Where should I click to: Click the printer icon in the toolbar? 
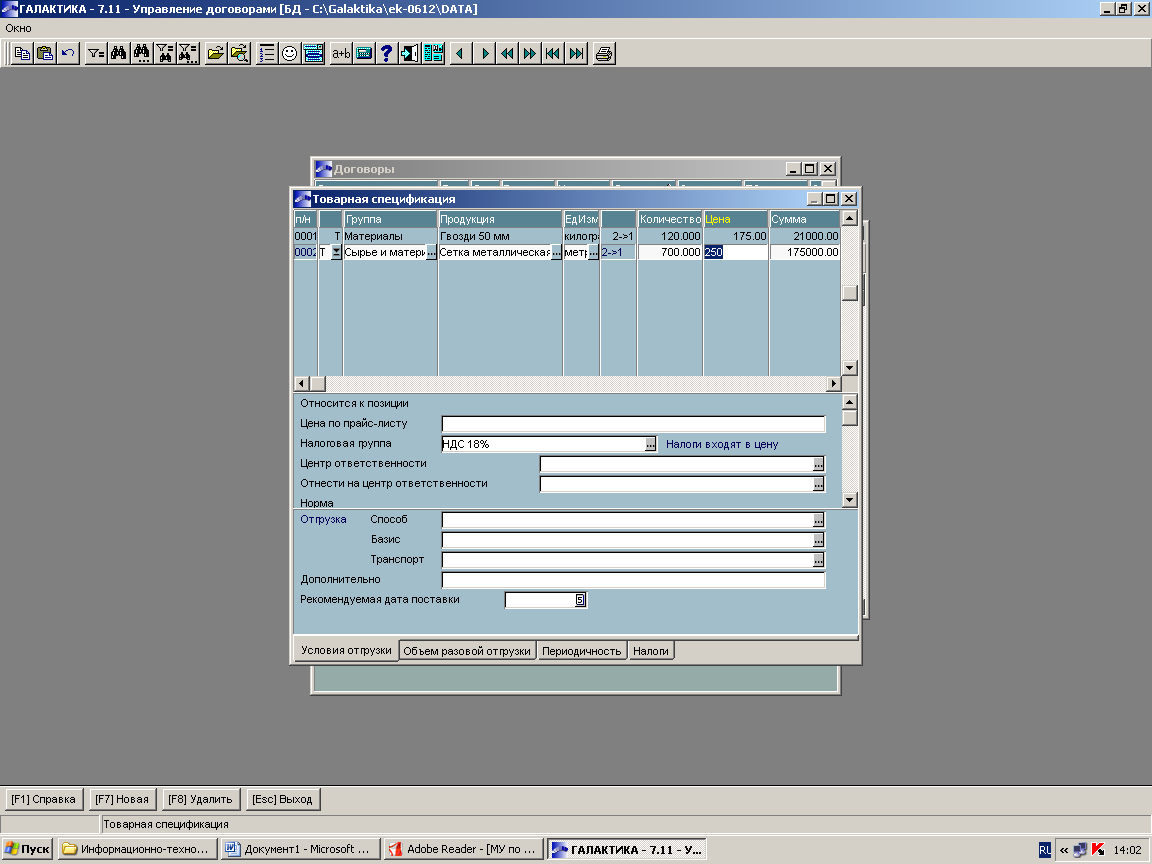tap(603, 54)
